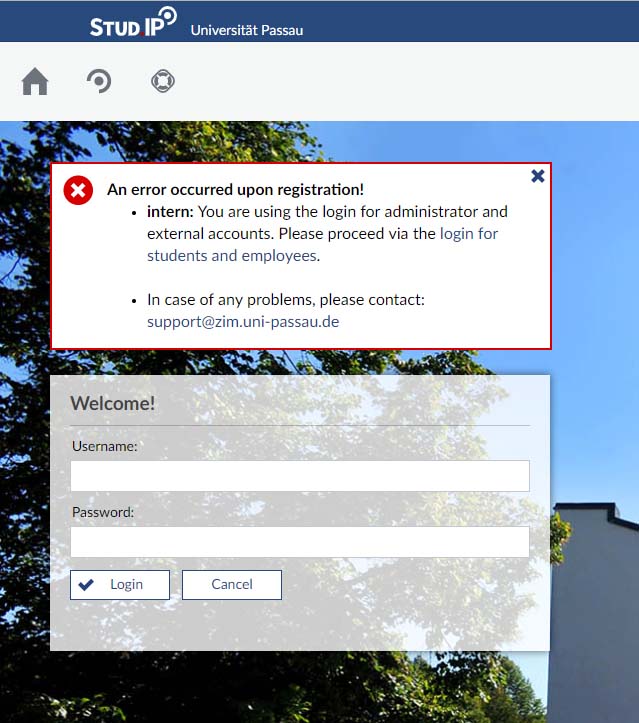Click the Username: label

(105, 446)
